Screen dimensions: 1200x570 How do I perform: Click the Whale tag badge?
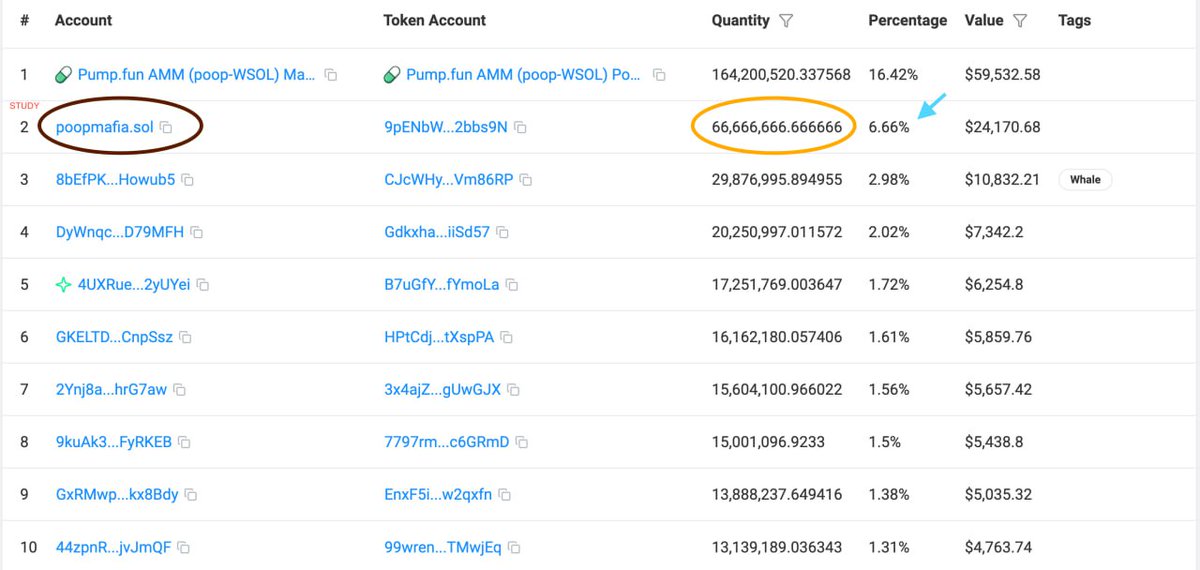point(1085,180)
